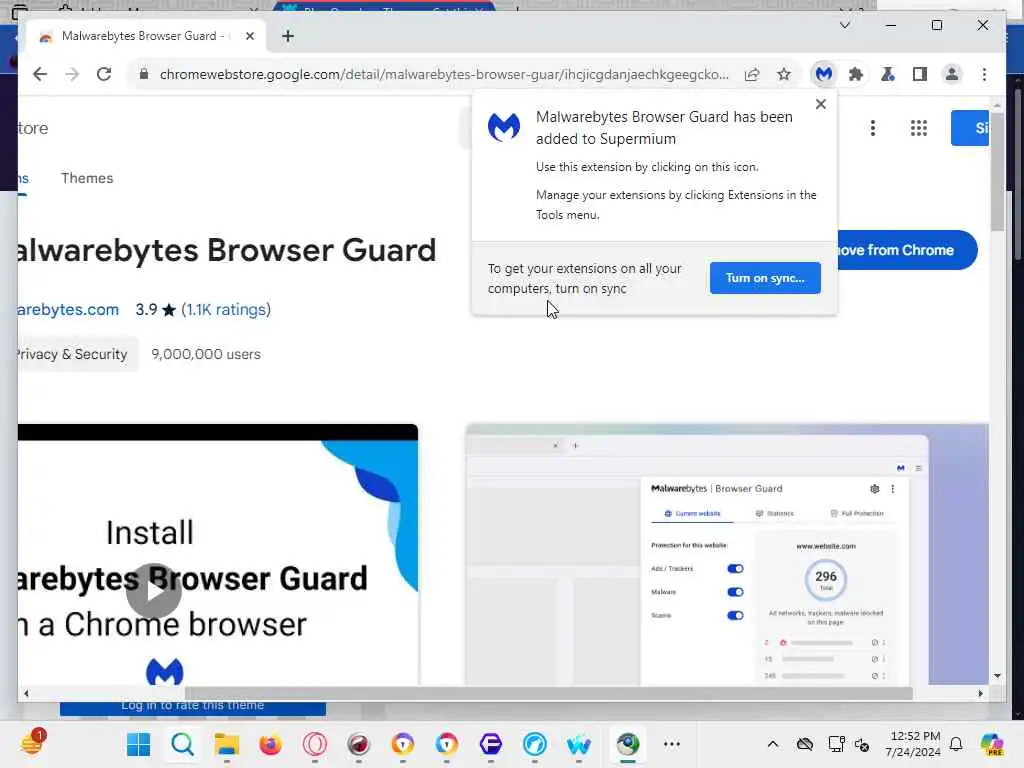Open the Browser Guard popup screenshot
Screen dimensions: 1024x768
727,555
